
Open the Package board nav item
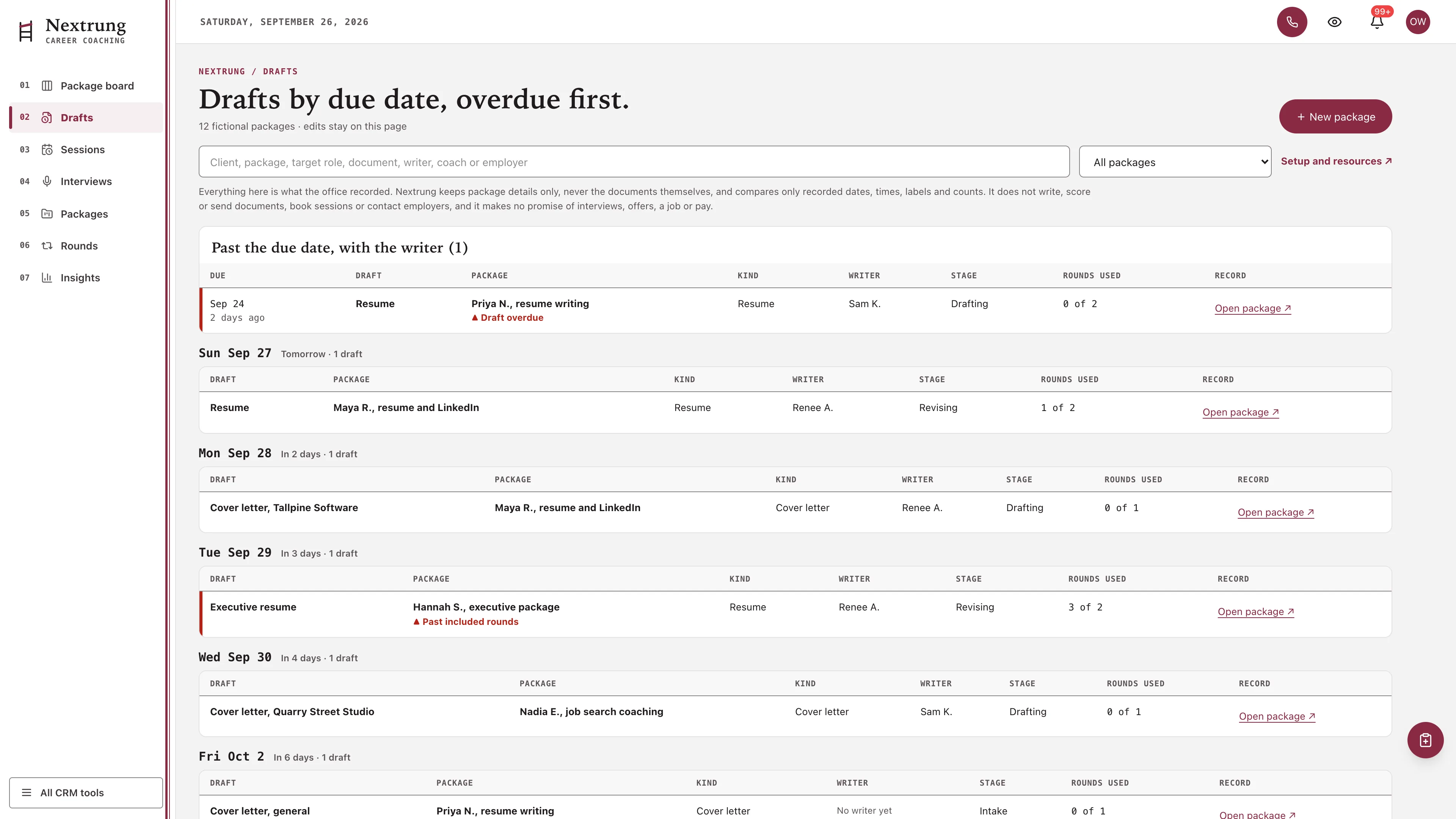point(86,86)
